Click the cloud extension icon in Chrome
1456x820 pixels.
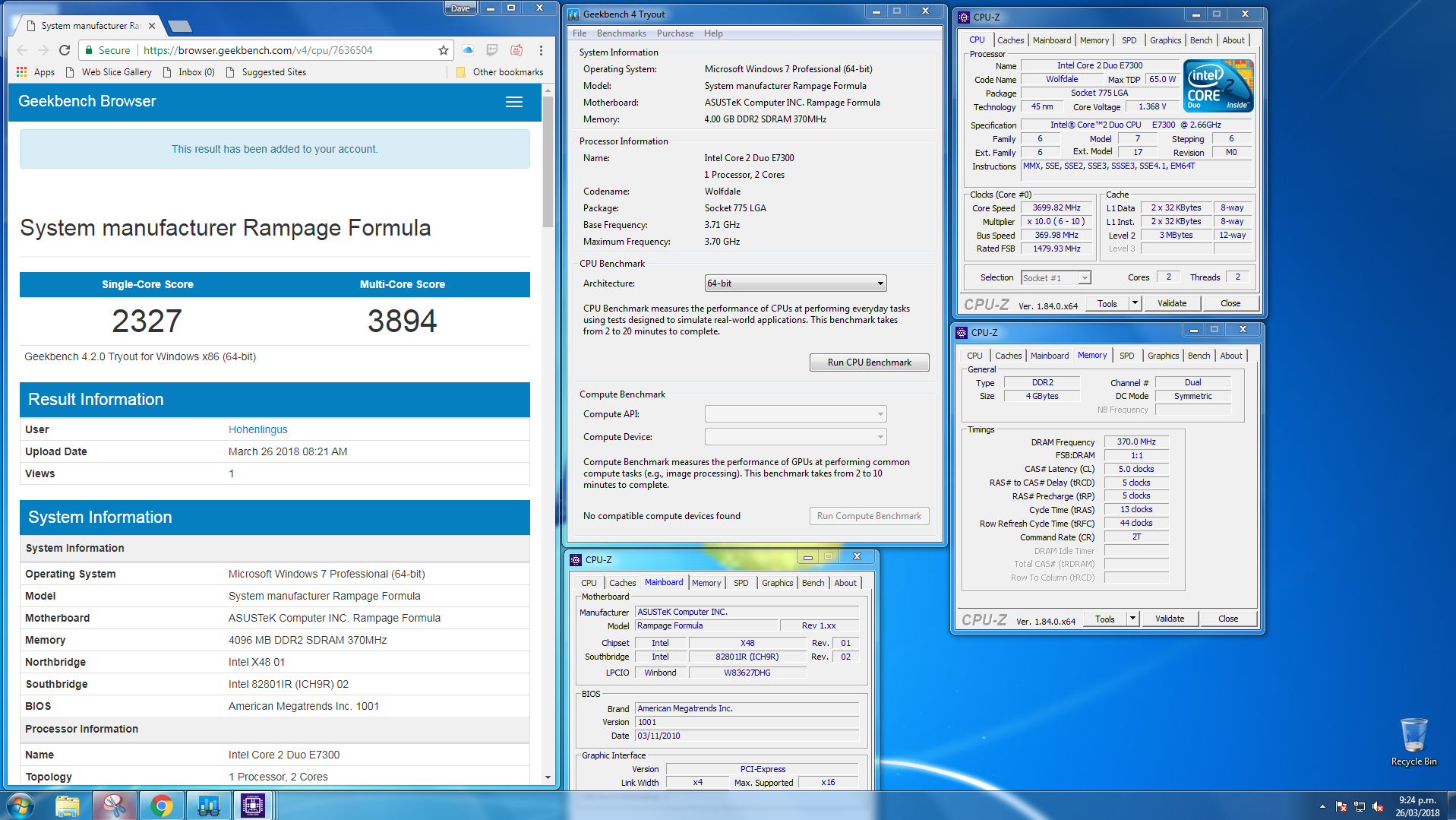pos(468,50)
